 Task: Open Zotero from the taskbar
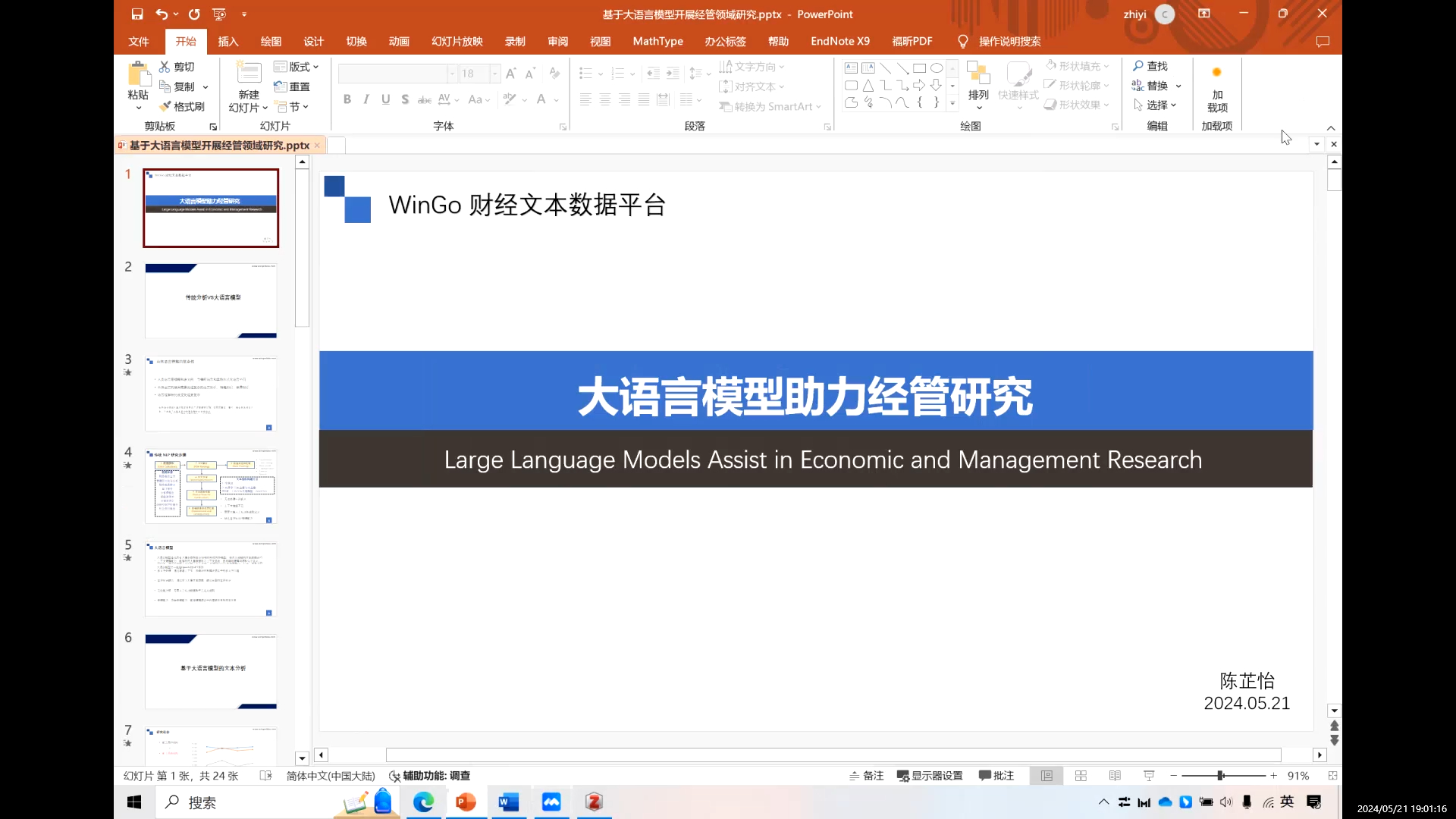click(x=594, y=802)
